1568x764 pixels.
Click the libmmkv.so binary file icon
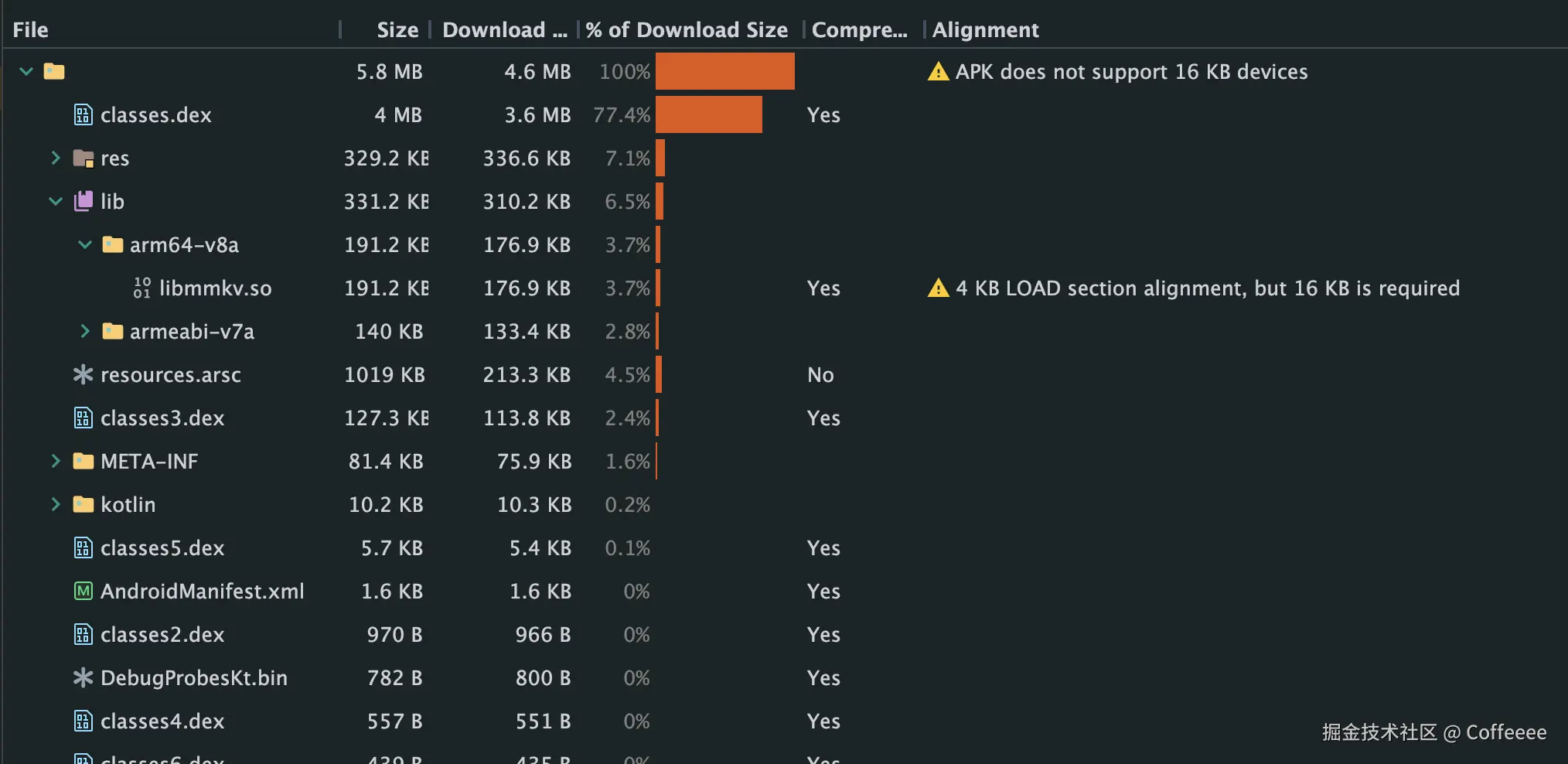coord(141,288)
